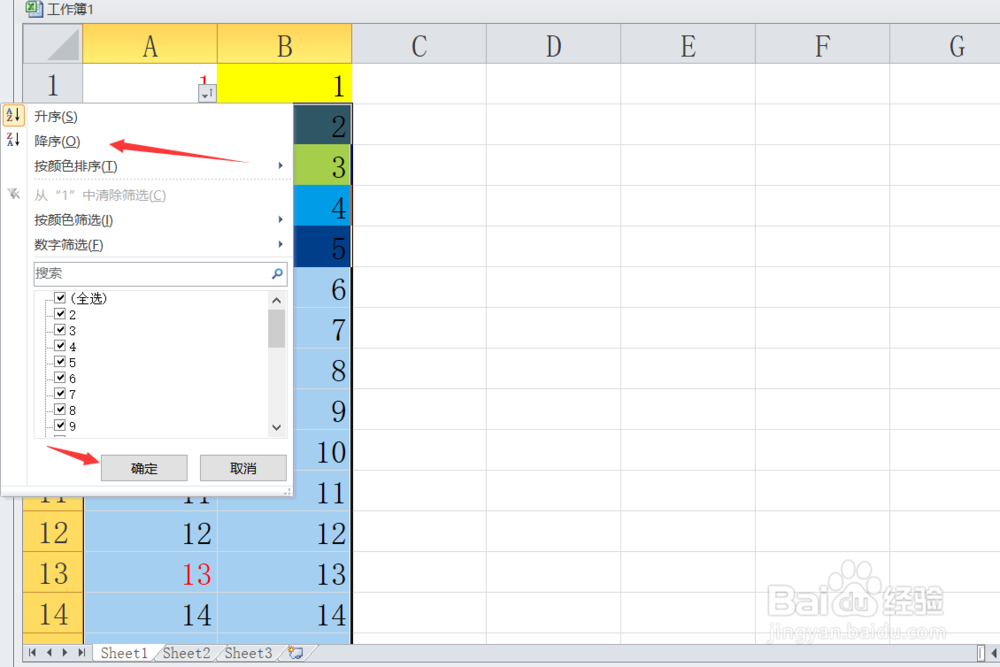This screenshot has width=1000, height=667.
Task: Select column F header
Action: click(x=823, y=44)
